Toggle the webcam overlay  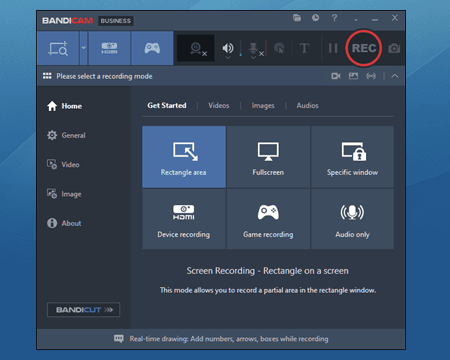click(196, 49)
